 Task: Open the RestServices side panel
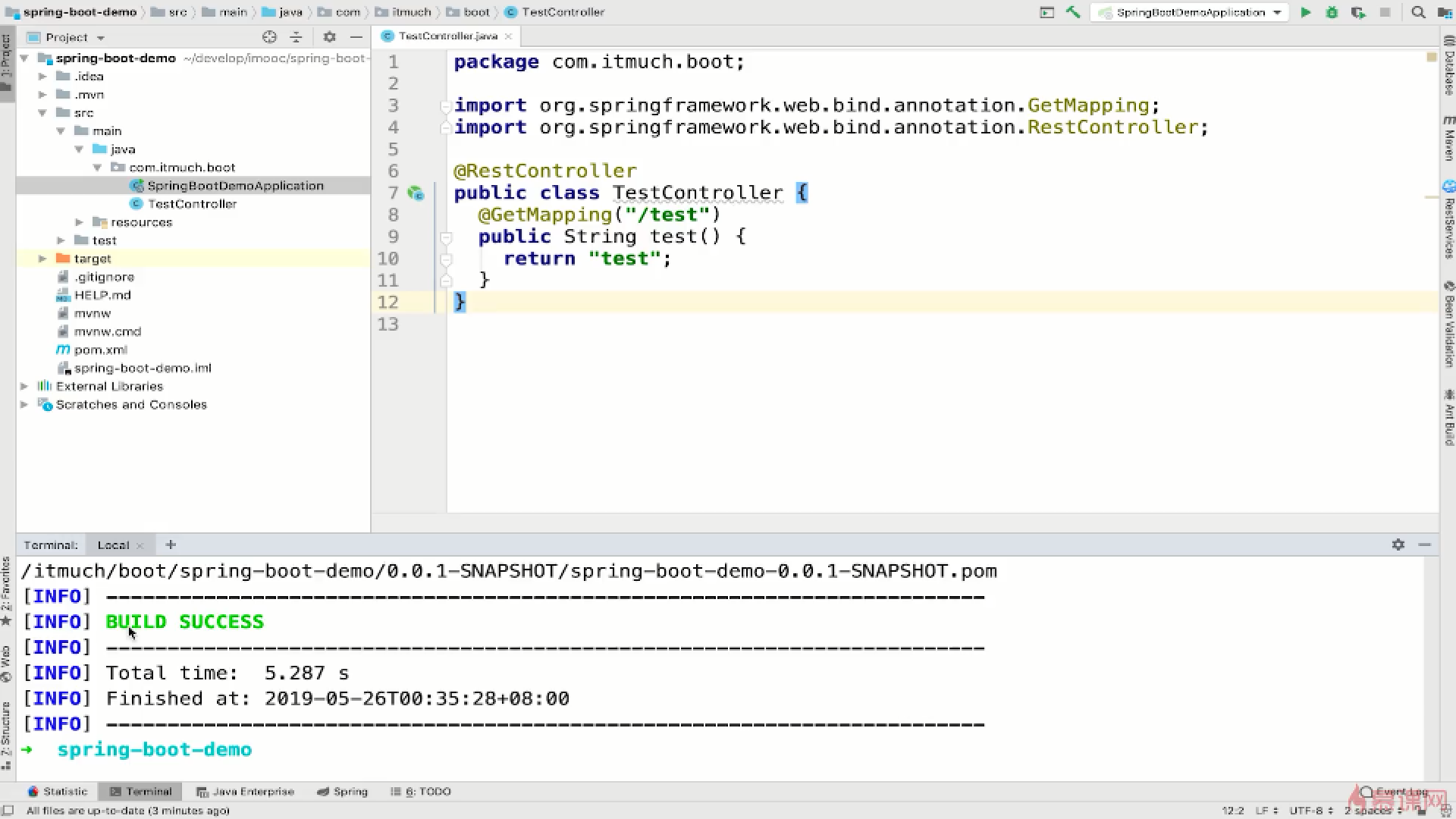click(x=1448, y=219)
